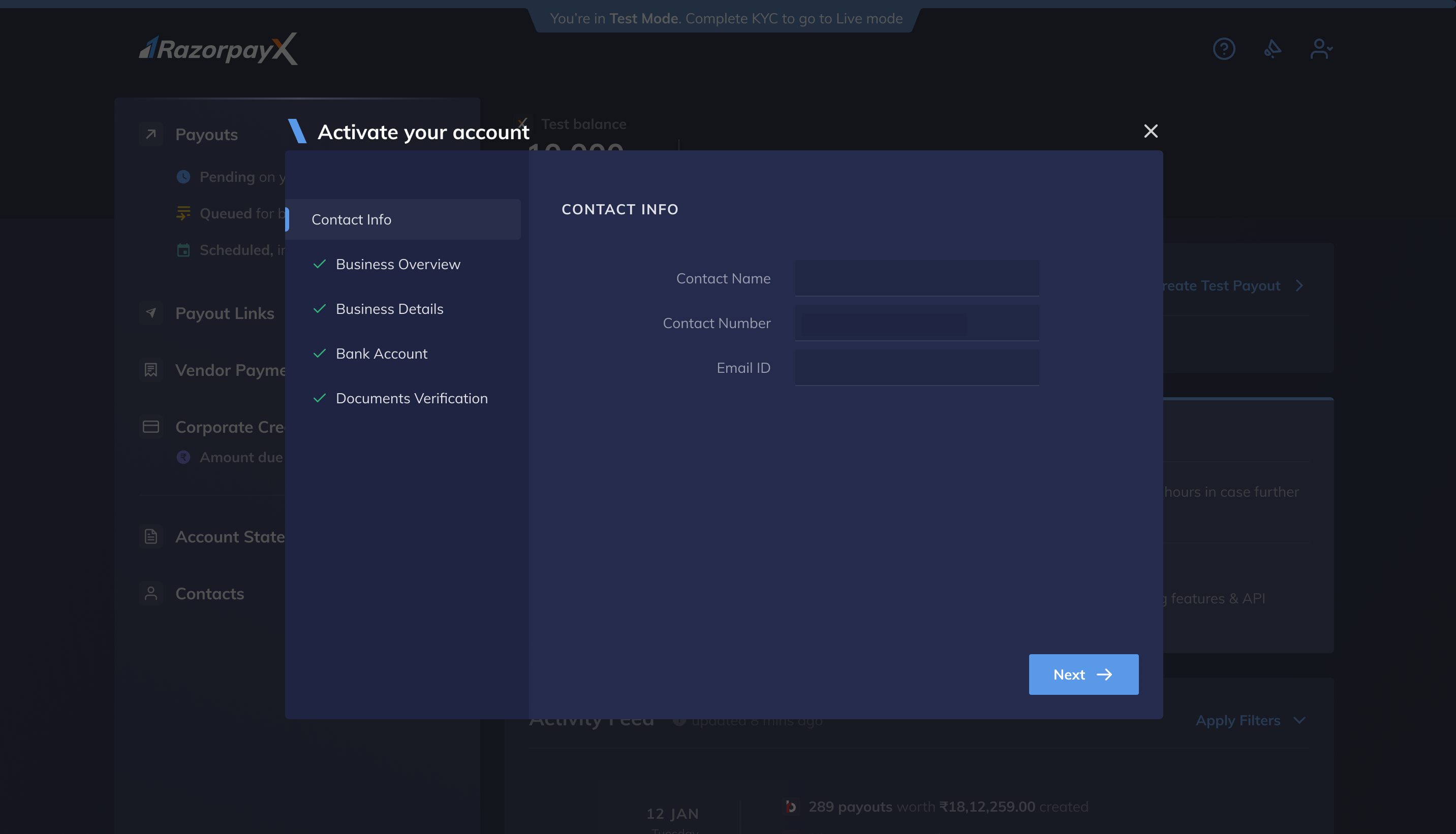The image size is (1456, 834).
Task: Click the Amount due rupee icon
Action: pos(183,458)
